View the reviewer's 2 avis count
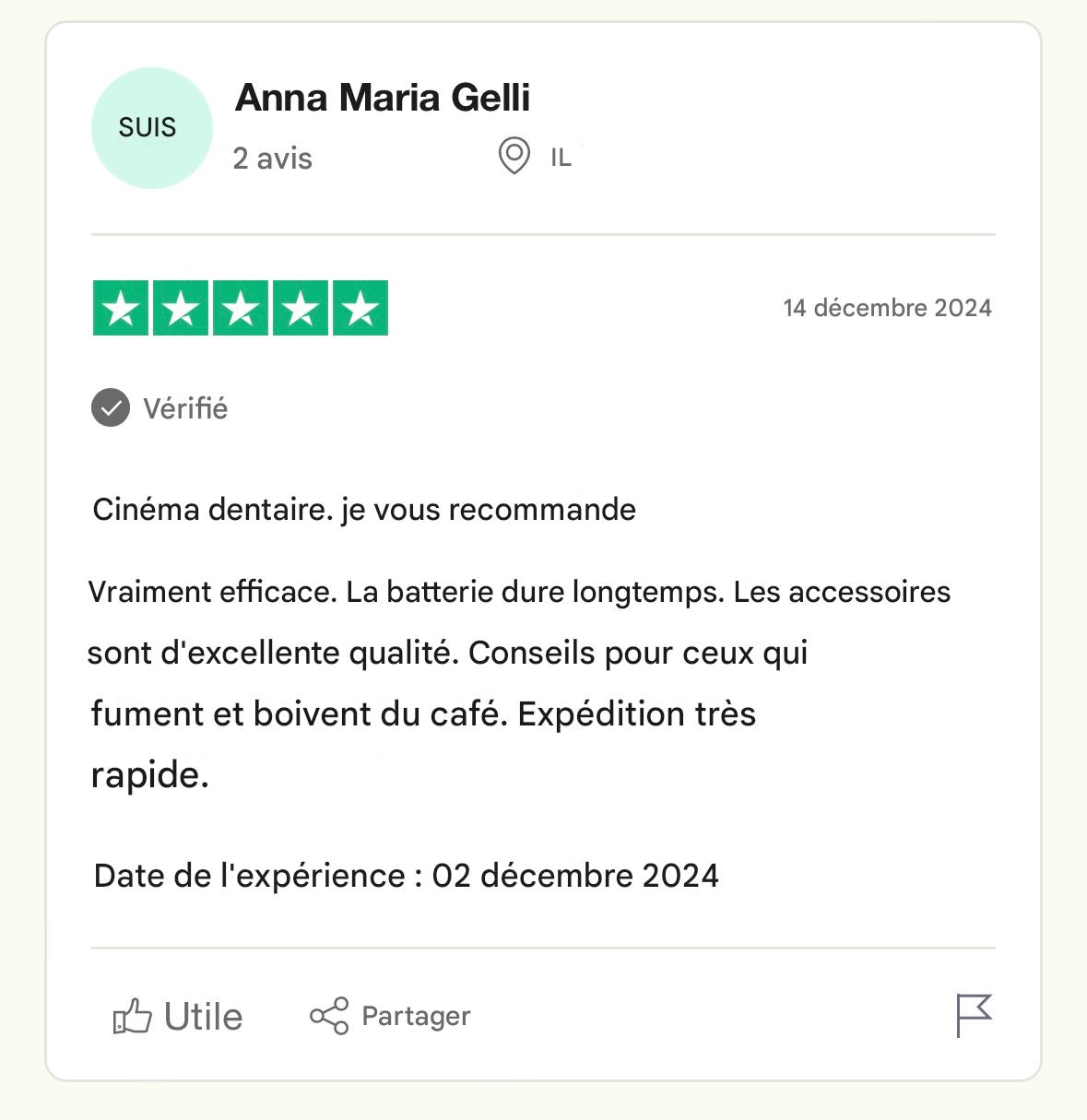Screen dimensions: 1087x1120 click(x=272, y=159)
